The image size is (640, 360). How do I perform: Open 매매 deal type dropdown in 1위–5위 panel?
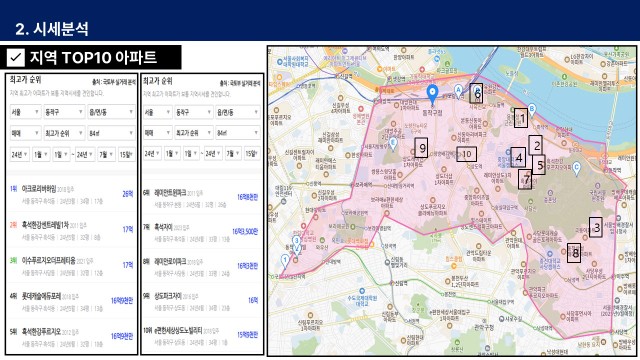pyautogui.click(x=25, y=133)
